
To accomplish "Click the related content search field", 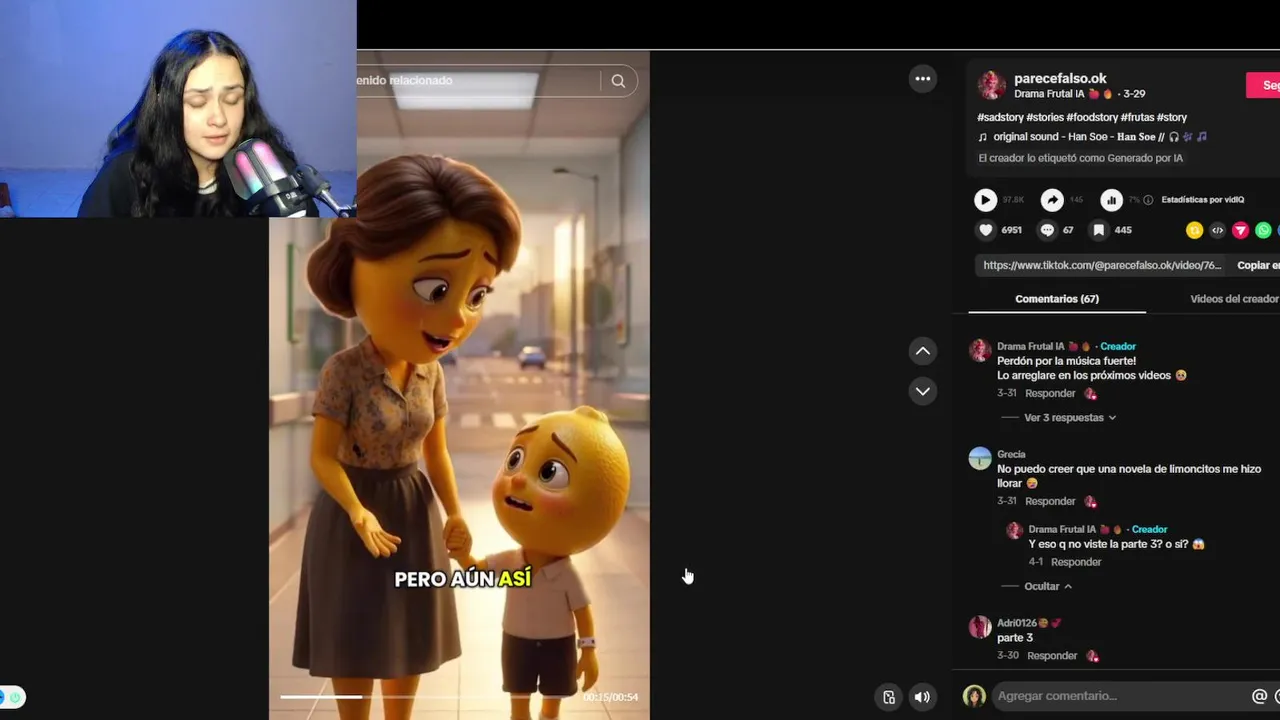I will click(x=478, y=81).
